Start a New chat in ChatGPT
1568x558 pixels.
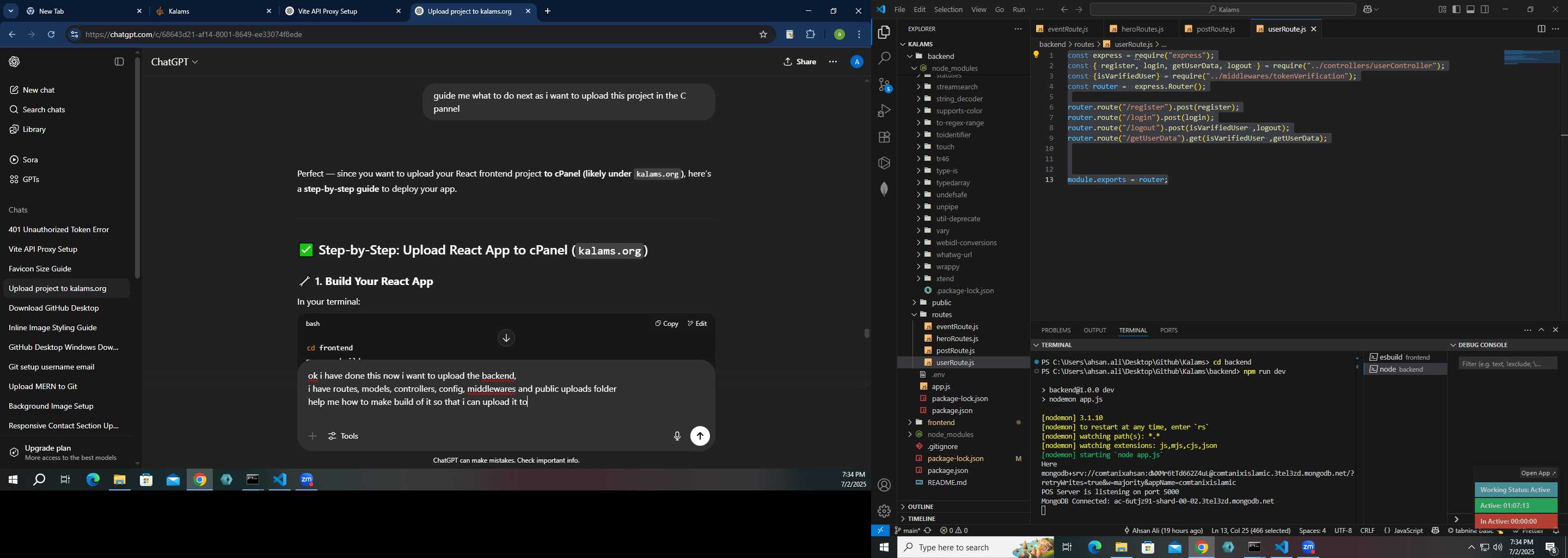(x=32, y=90)
